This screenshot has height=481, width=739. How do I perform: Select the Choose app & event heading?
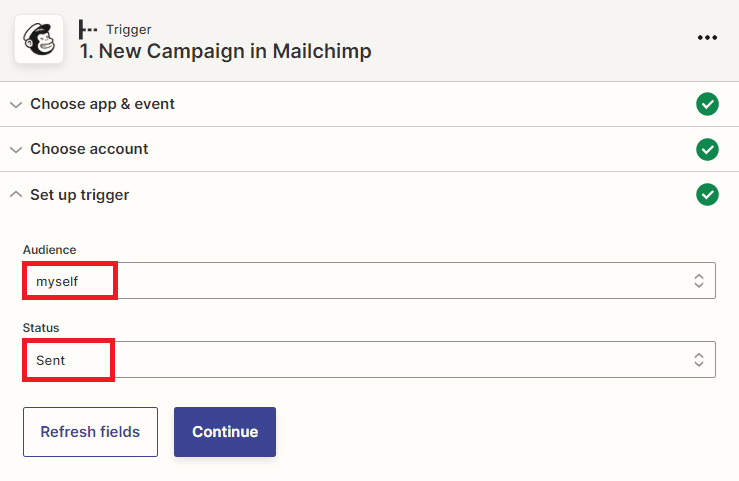[102, 104]
